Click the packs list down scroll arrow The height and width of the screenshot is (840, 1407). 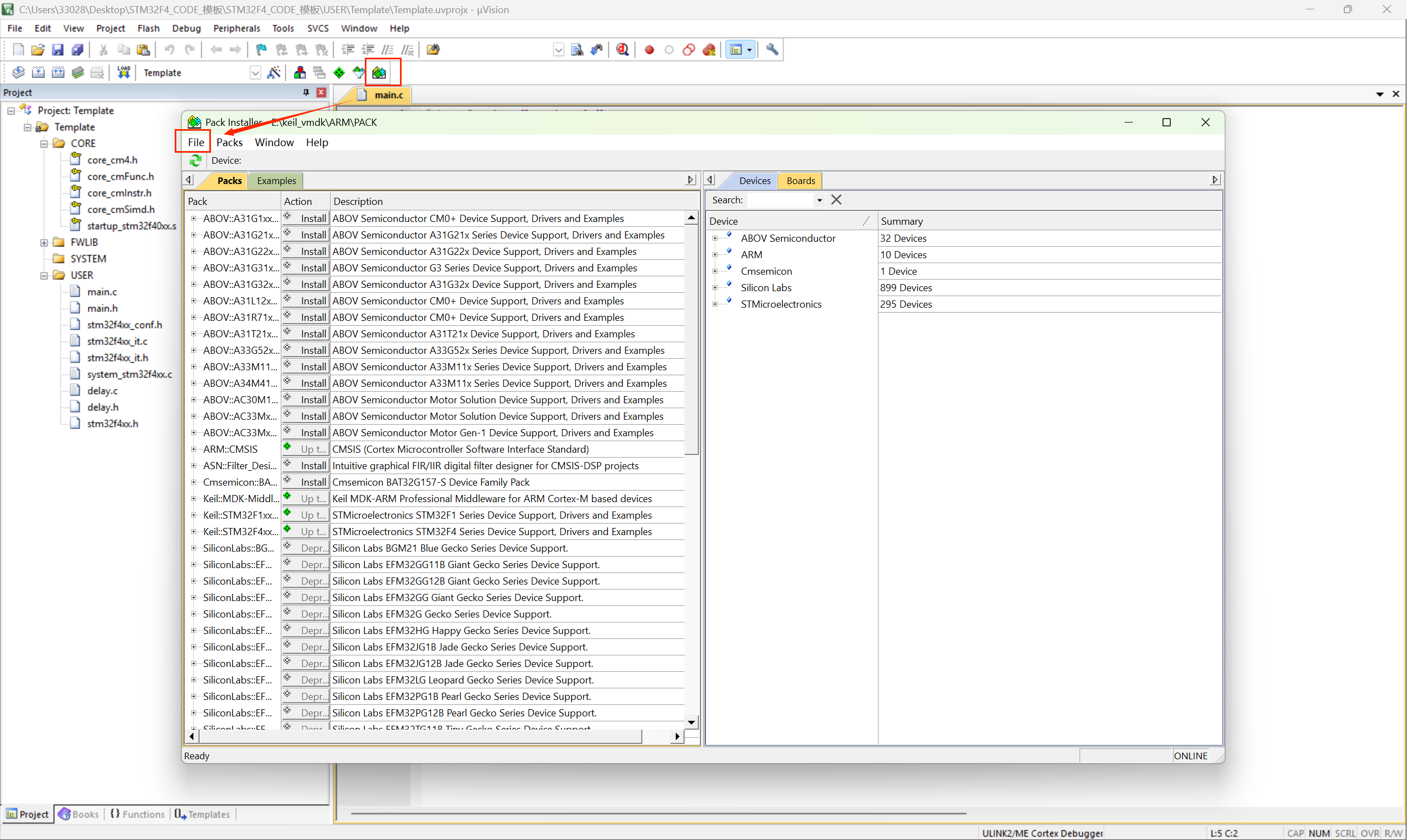point(692,723)
